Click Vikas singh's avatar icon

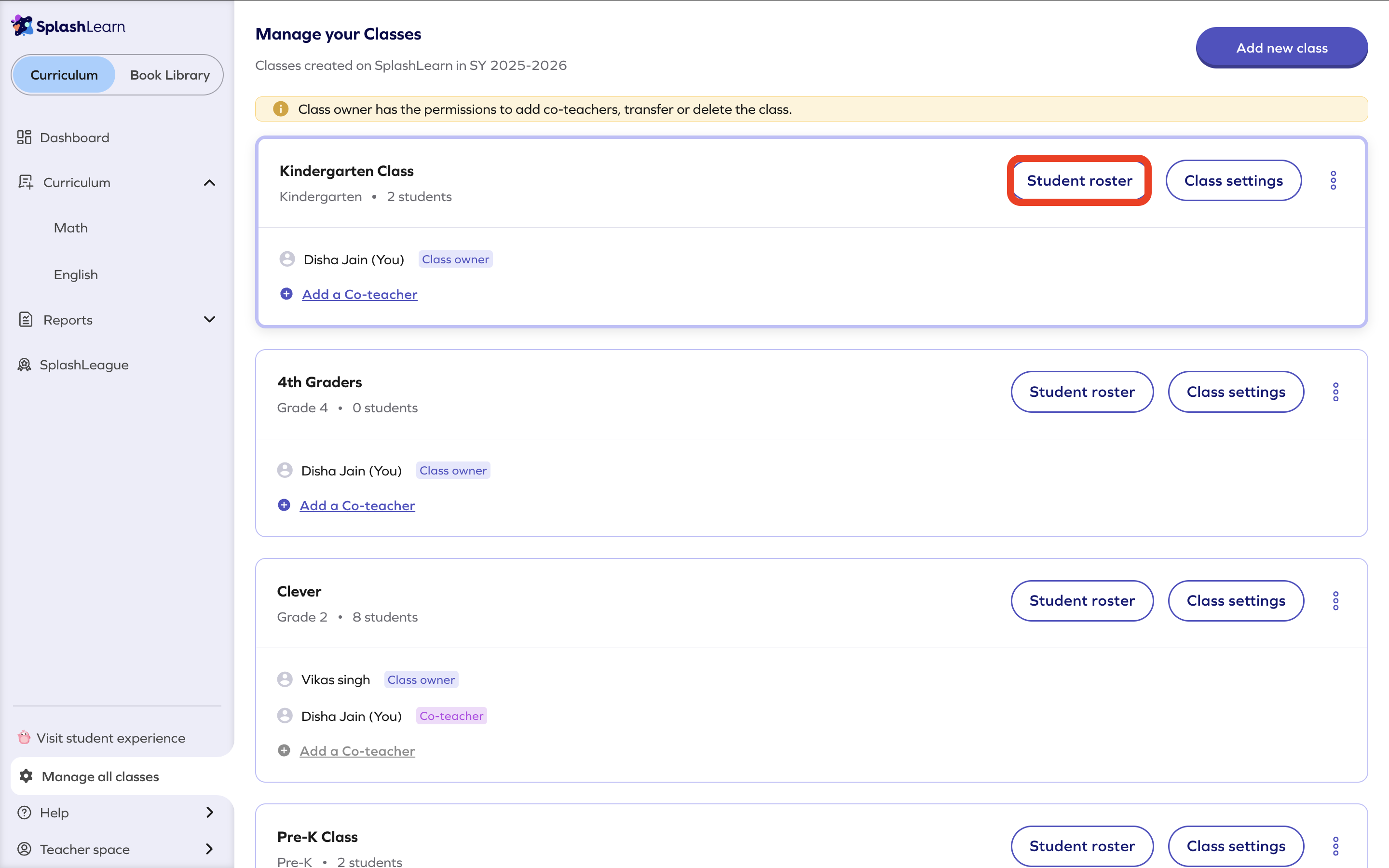[x=285, y=679]
